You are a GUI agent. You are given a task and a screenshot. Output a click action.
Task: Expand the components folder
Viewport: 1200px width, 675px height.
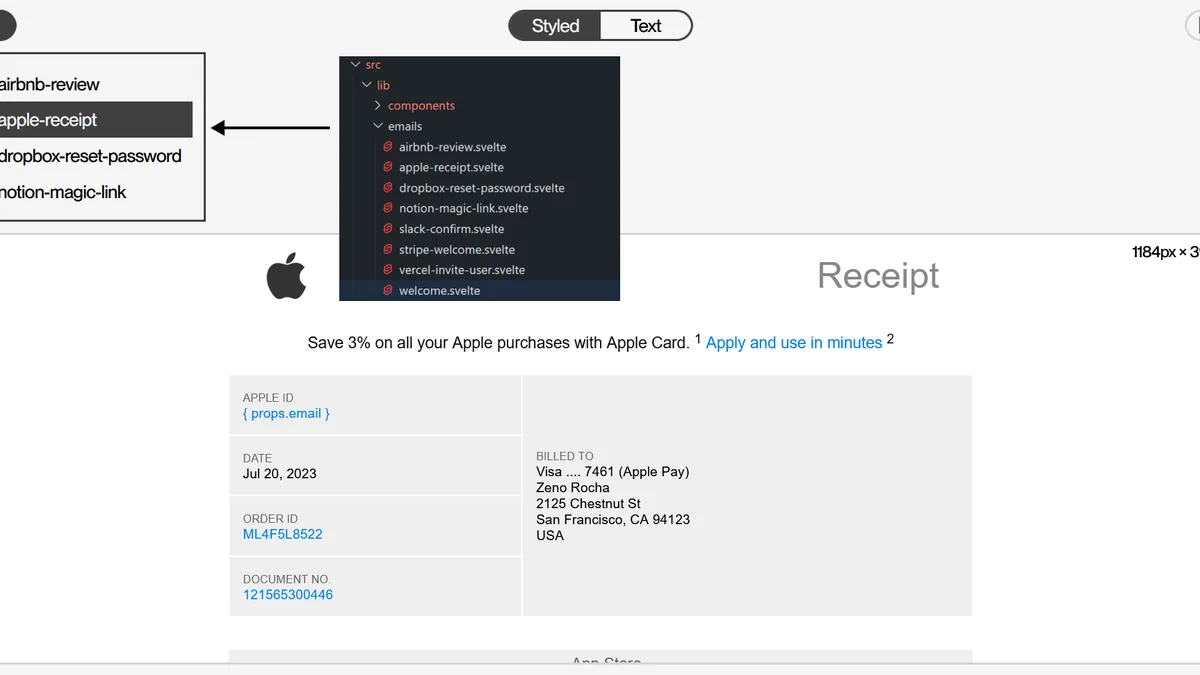pos(378,106)
